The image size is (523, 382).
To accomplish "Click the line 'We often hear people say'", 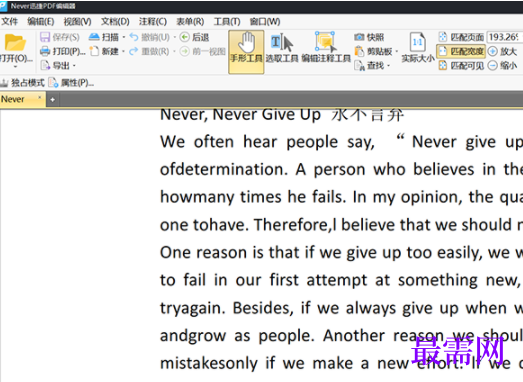I will [267, 142].
